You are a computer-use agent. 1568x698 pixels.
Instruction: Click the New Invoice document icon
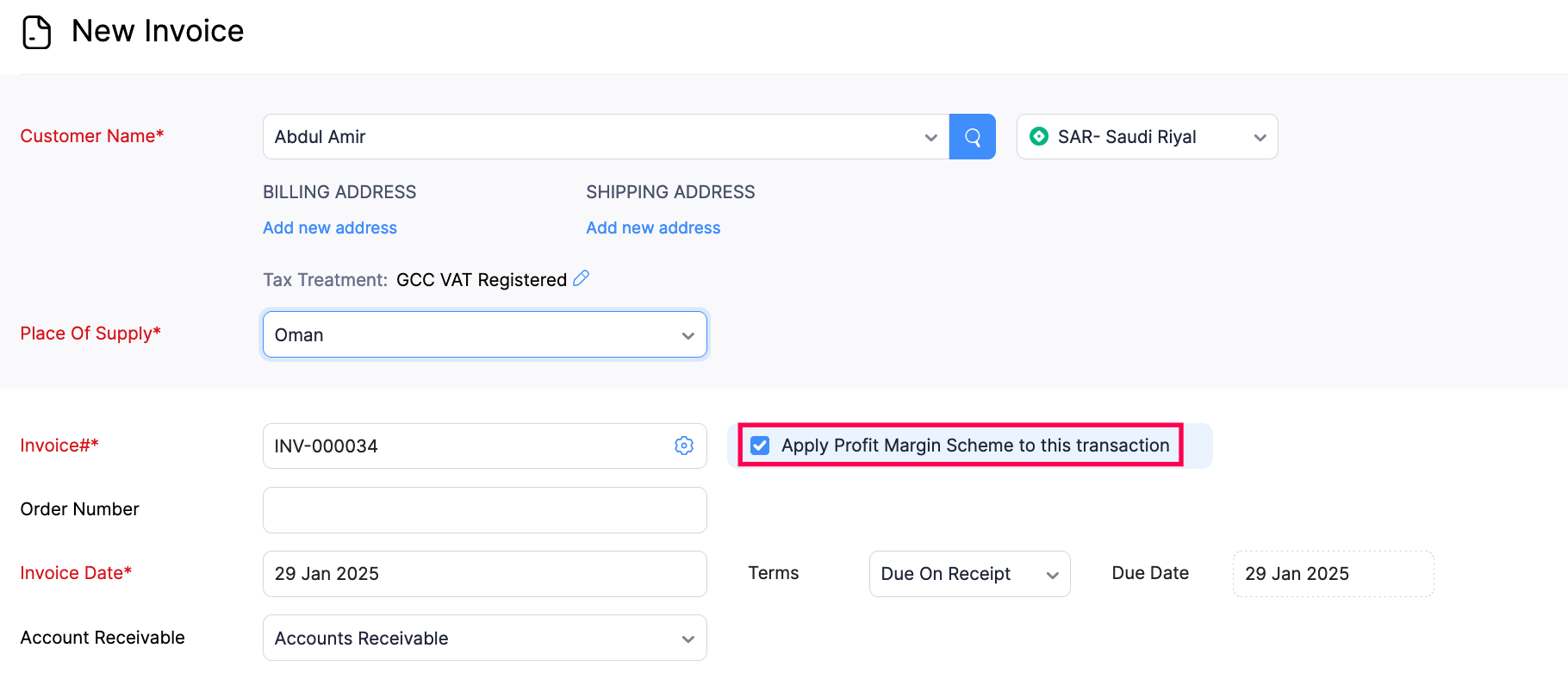tap(37, 32)
